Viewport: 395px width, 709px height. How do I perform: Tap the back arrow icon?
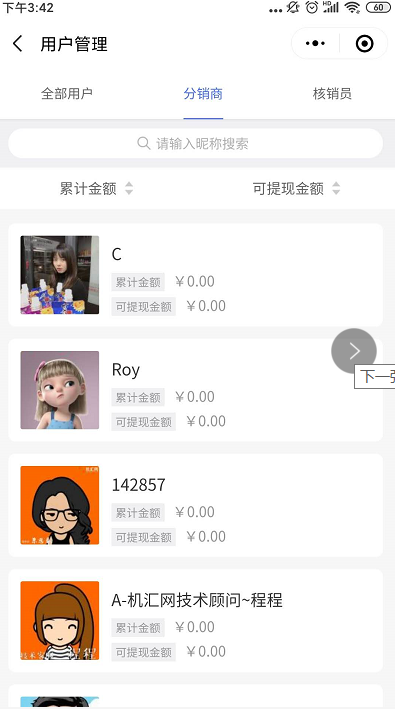point(17,44)
